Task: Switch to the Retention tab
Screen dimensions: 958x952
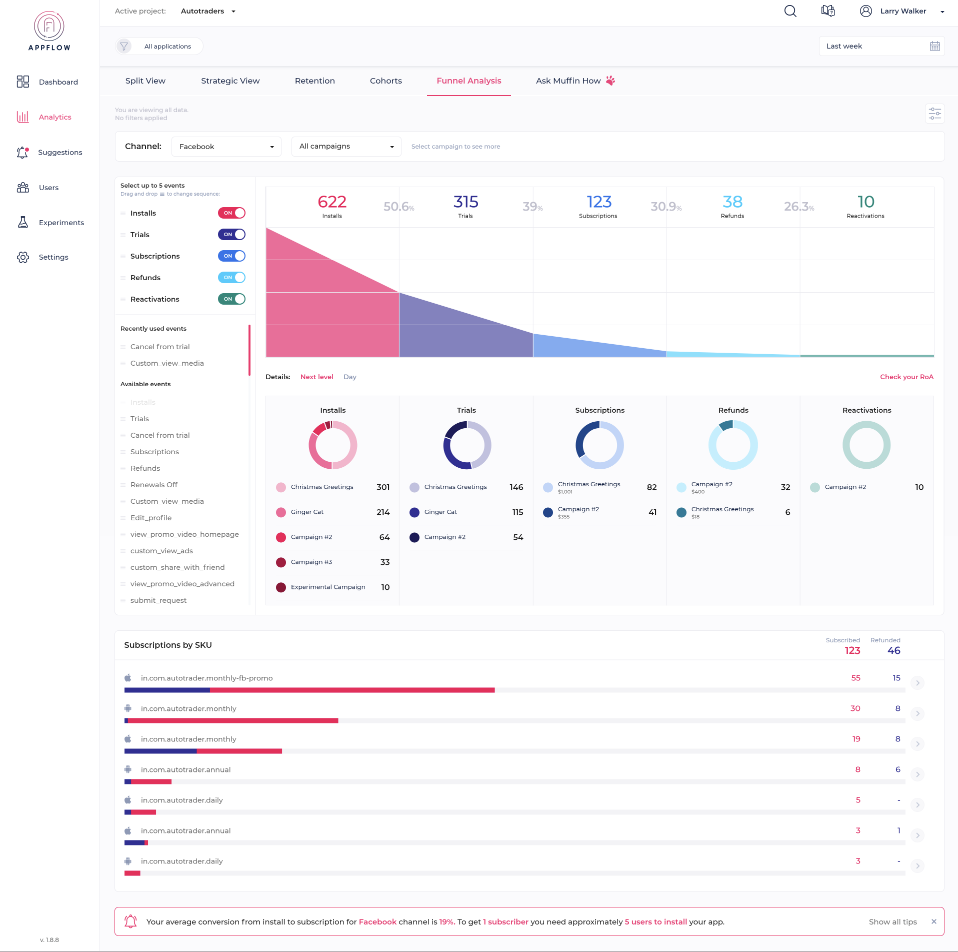Action: [x=314, y=81]
